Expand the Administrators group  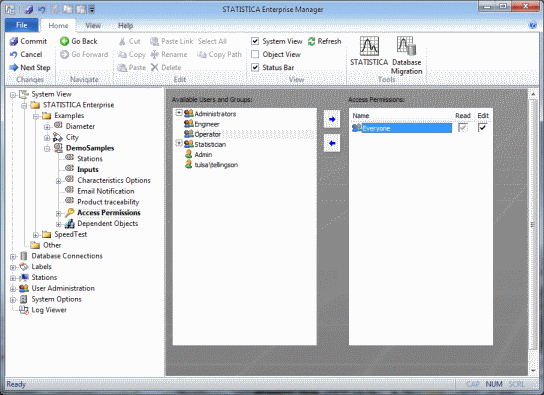(x=179, y=113)
